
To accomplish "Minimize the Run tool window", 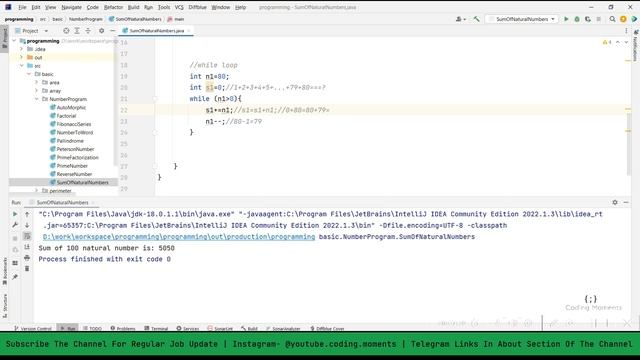I will click(x=626, y=202).
